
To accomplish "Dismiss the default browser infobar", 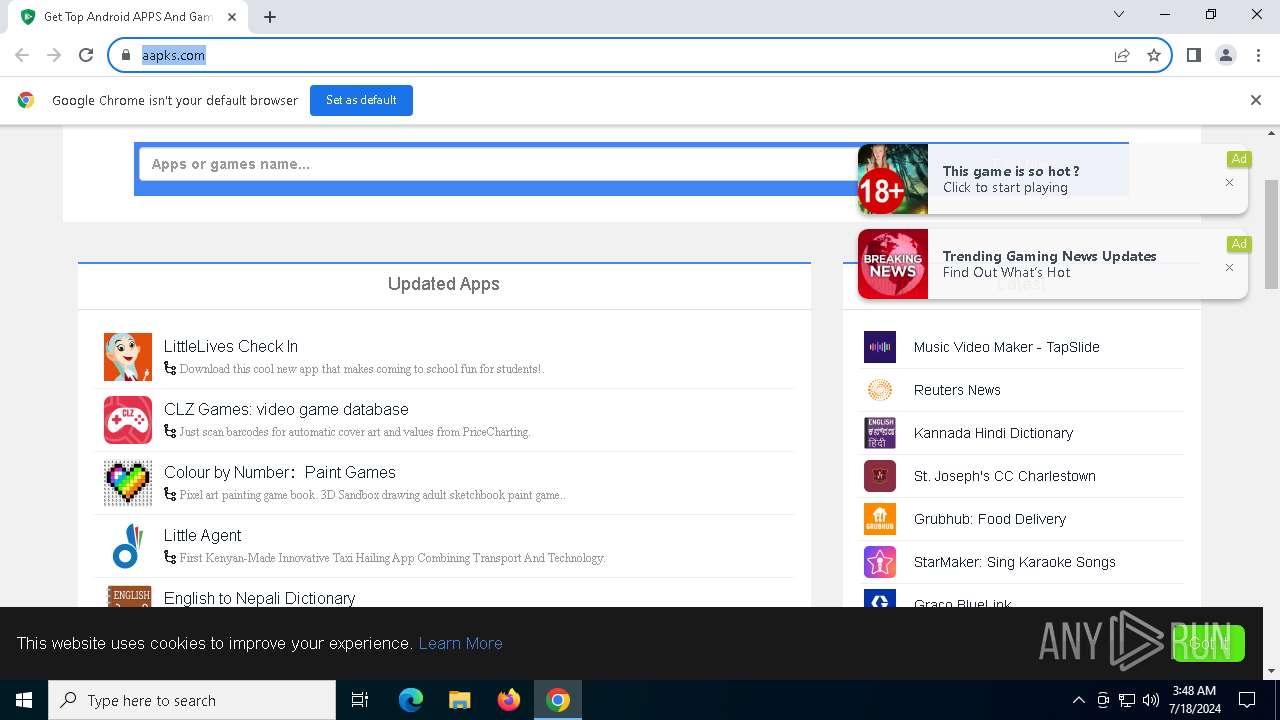I will [1256, 100].
